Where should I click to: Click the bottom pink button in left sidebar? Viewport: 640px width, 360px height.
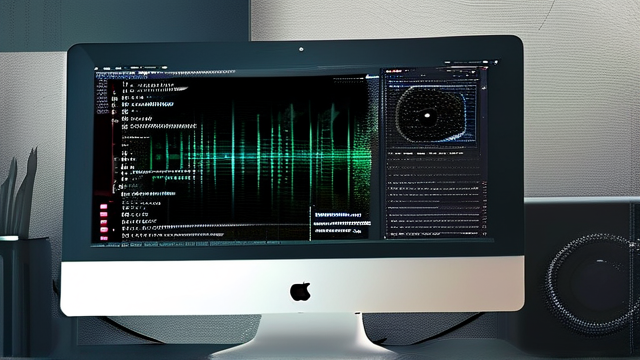click(x=104, y=238)
